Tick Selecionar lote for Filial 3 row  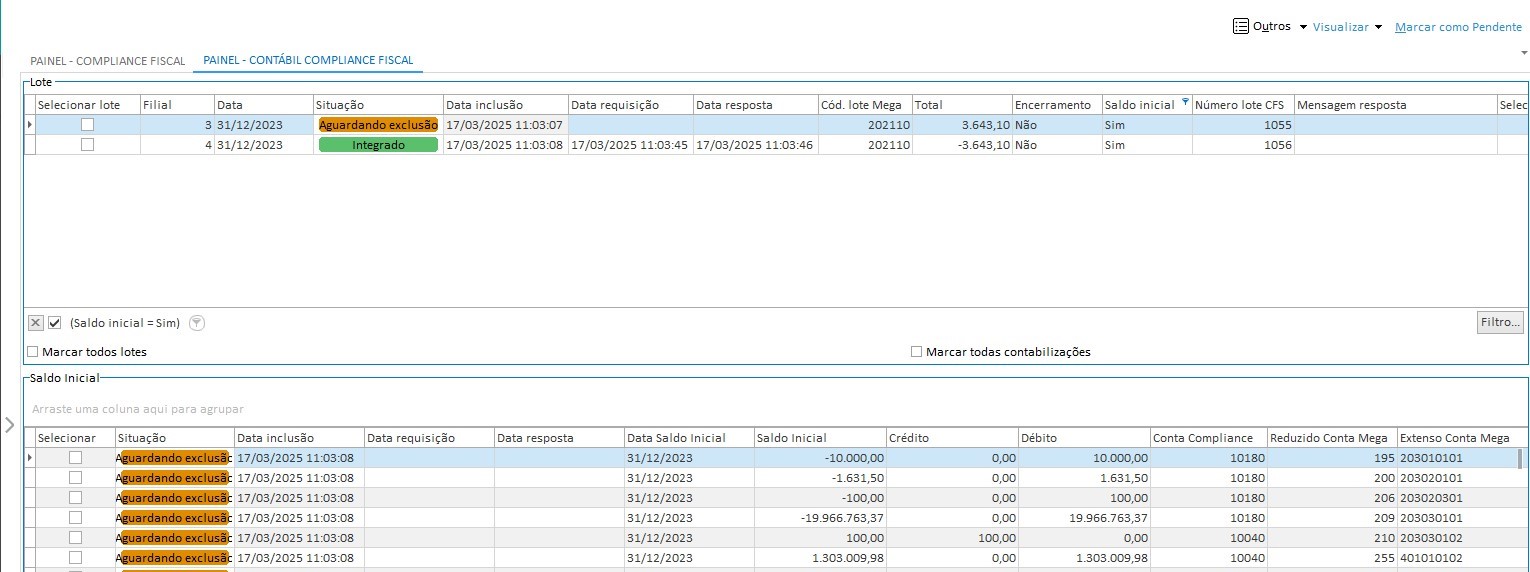pyautogui.click(x=87, y=125)
